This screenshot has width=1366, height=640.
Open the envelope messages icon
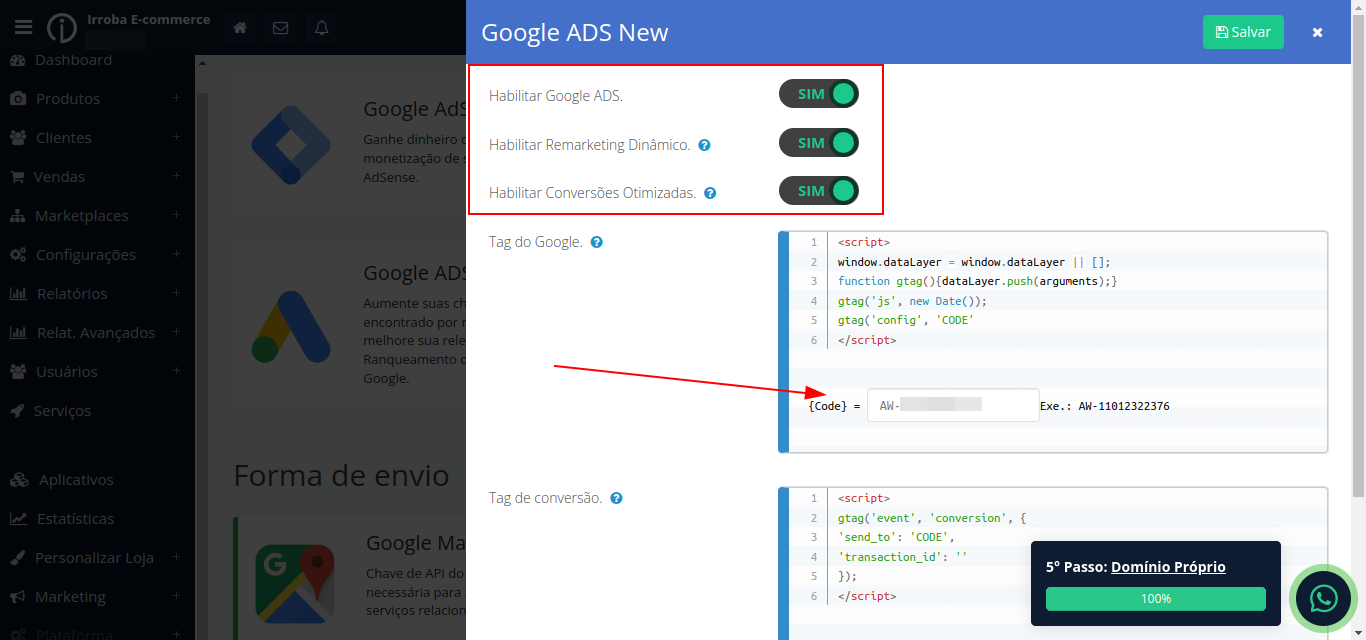(281, 28)
